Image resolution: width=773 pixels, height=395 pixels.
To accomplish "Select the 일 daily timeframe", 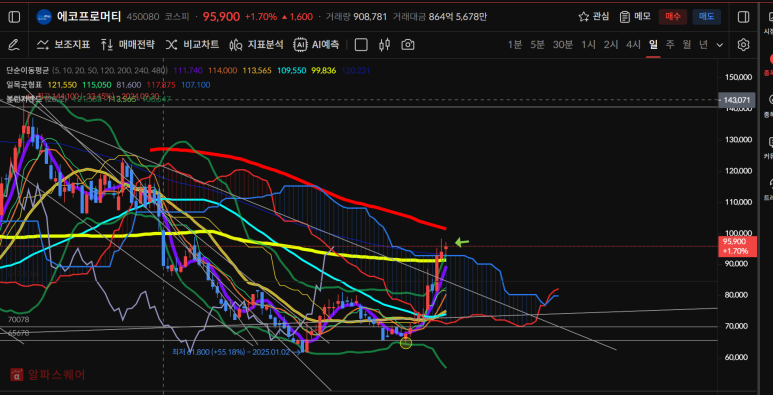I will (x=653, y=45).
